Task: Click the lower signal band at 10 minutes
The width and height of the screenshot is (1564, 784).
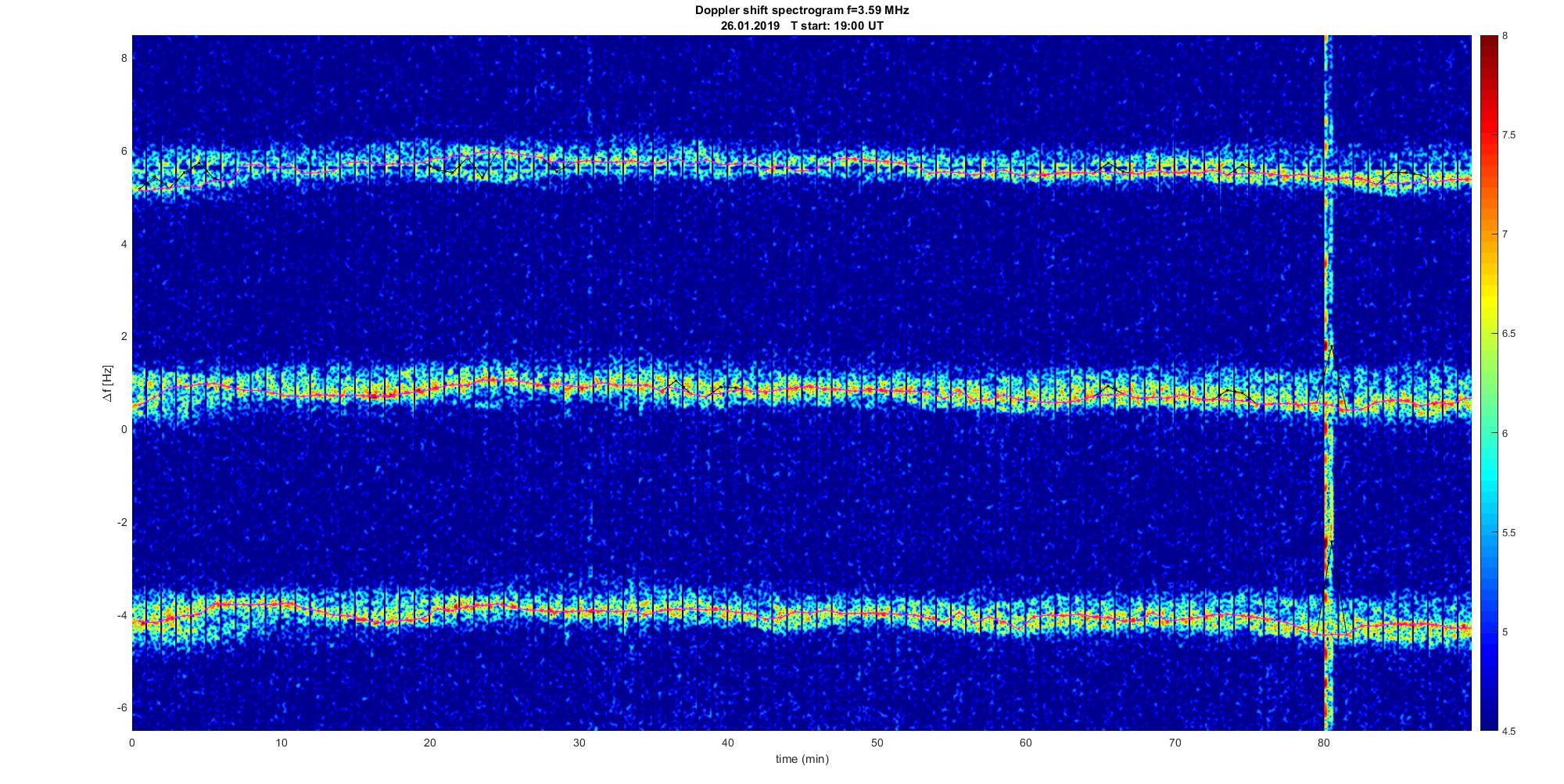Action: click(x=281, y=607)
